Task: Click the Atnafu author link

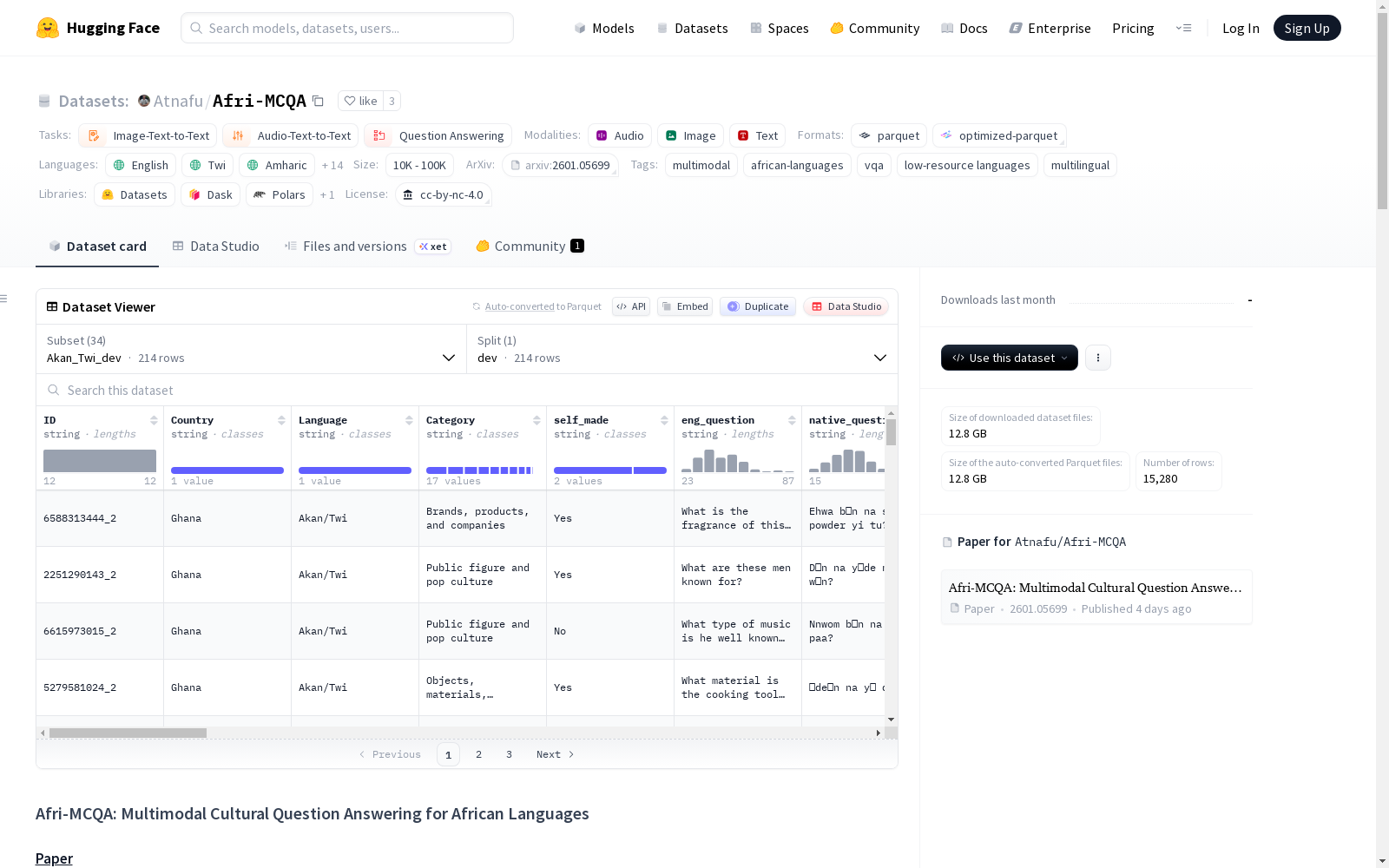Action: click(x=178, y=101)
